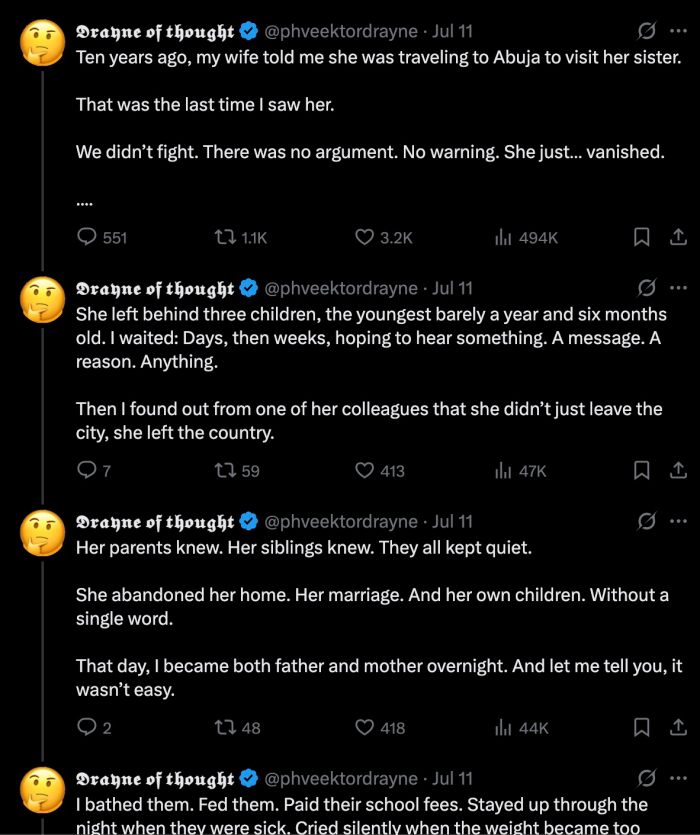
Task: Share the first tweet about Abuja
Action: coord(677,237)
